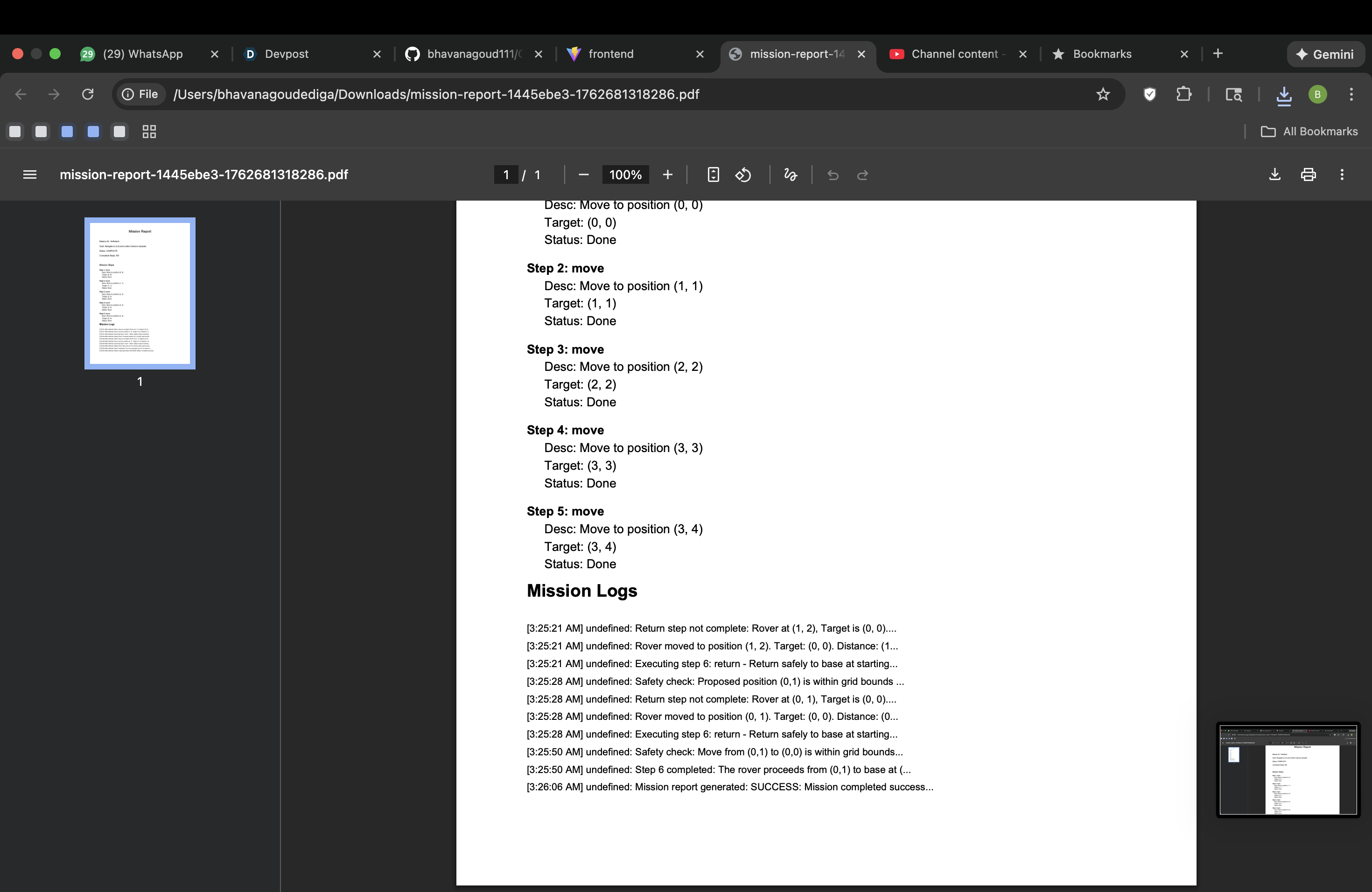The image size is (1372, 892).
Task: Click the PDF zoom out minus button
Action: [583, 174]
